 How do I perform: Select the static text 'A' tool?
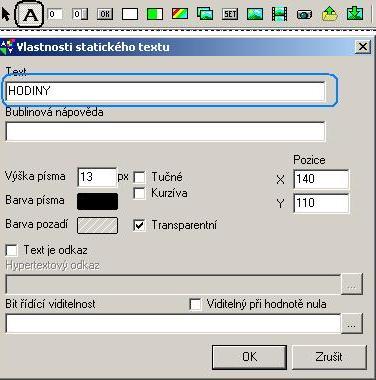click(30, 14)
